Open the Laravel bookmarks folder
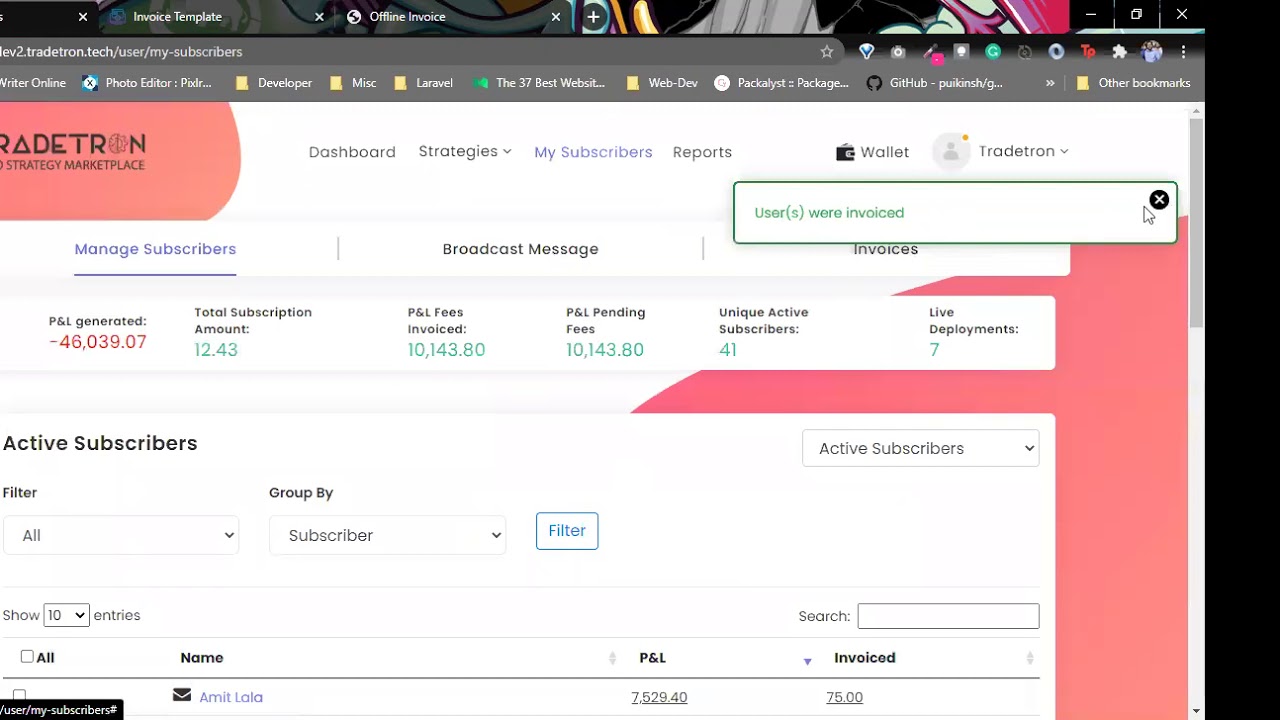 tap(423, 83)
